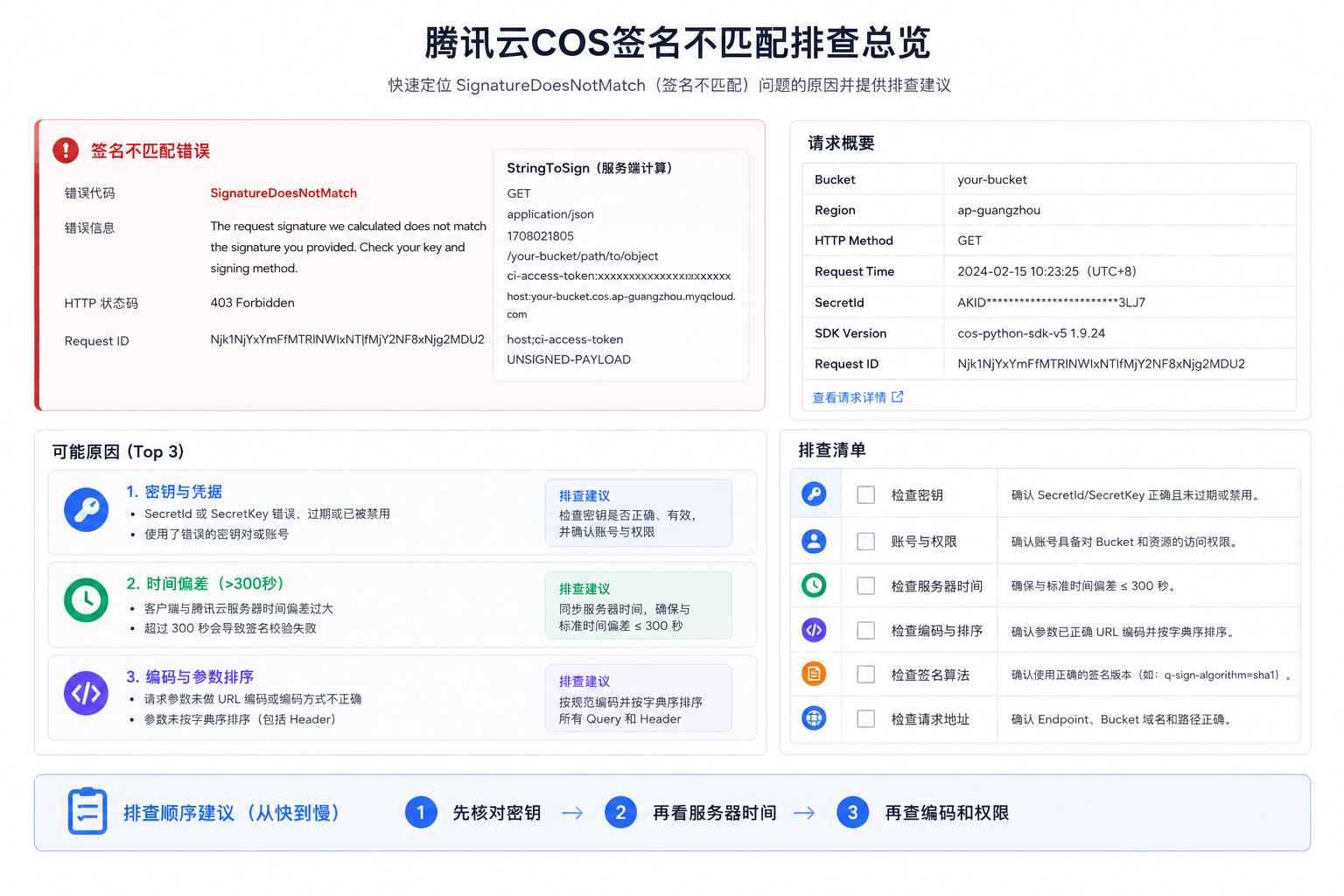Click the 确认 SecretId/SecretKey 正确且未过期或禁用 description
Screen dimensions: 1344x896
tap(1137, 495)
